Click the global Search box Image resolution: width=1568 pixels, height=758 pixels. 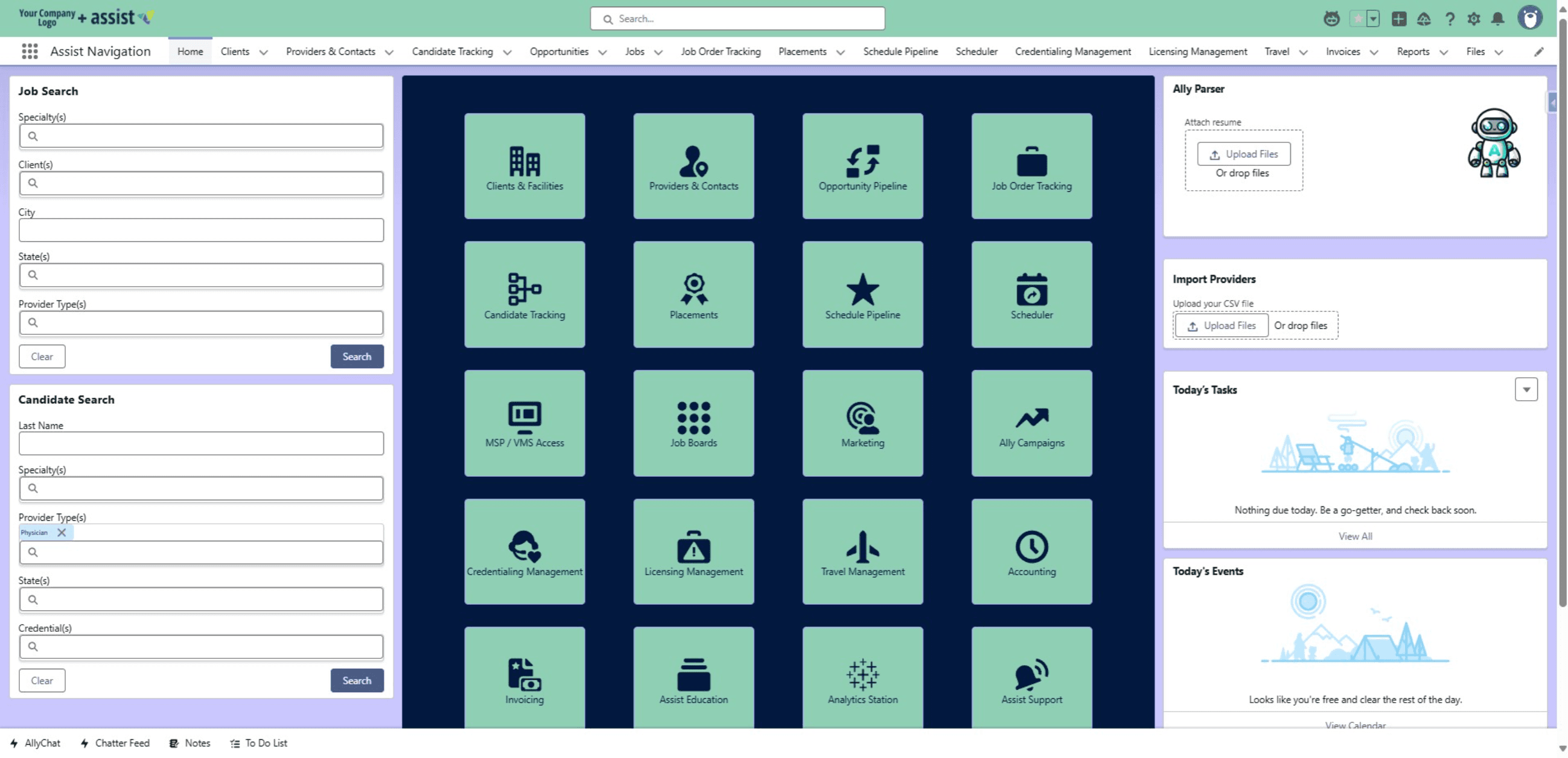[x=737, y=19]
